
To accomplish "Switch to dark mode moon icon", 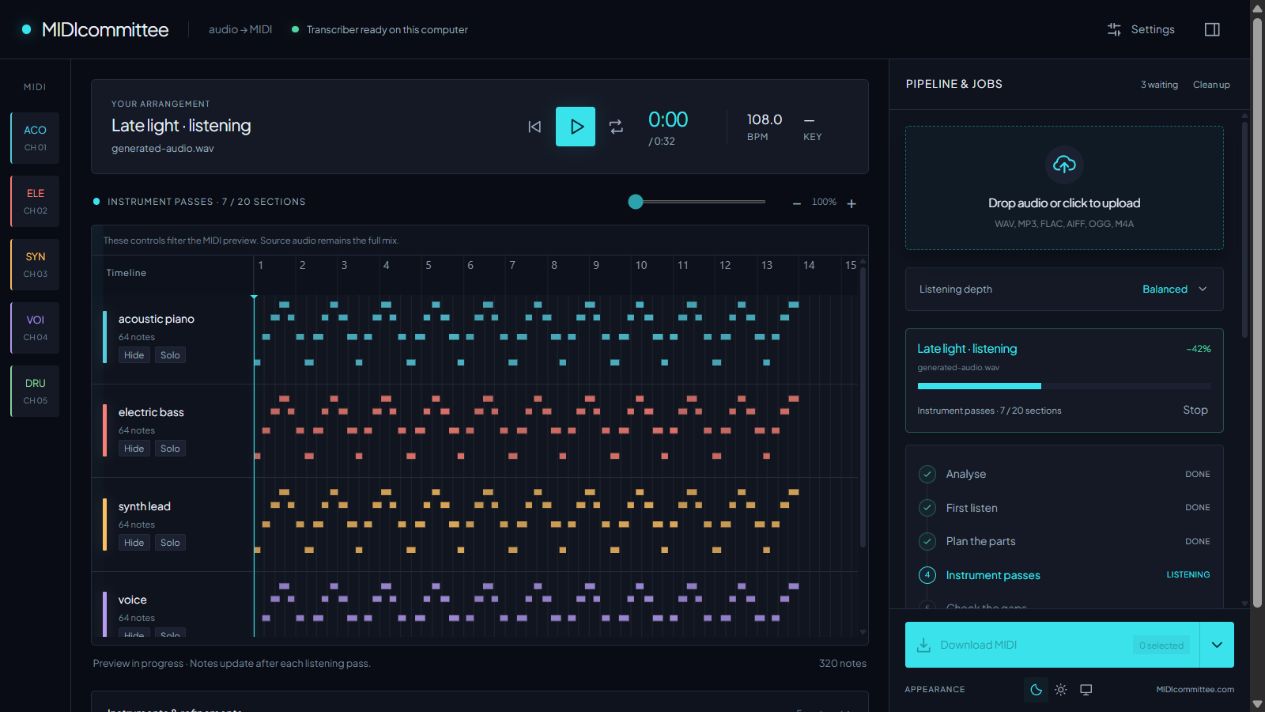I will point(1036,689).
